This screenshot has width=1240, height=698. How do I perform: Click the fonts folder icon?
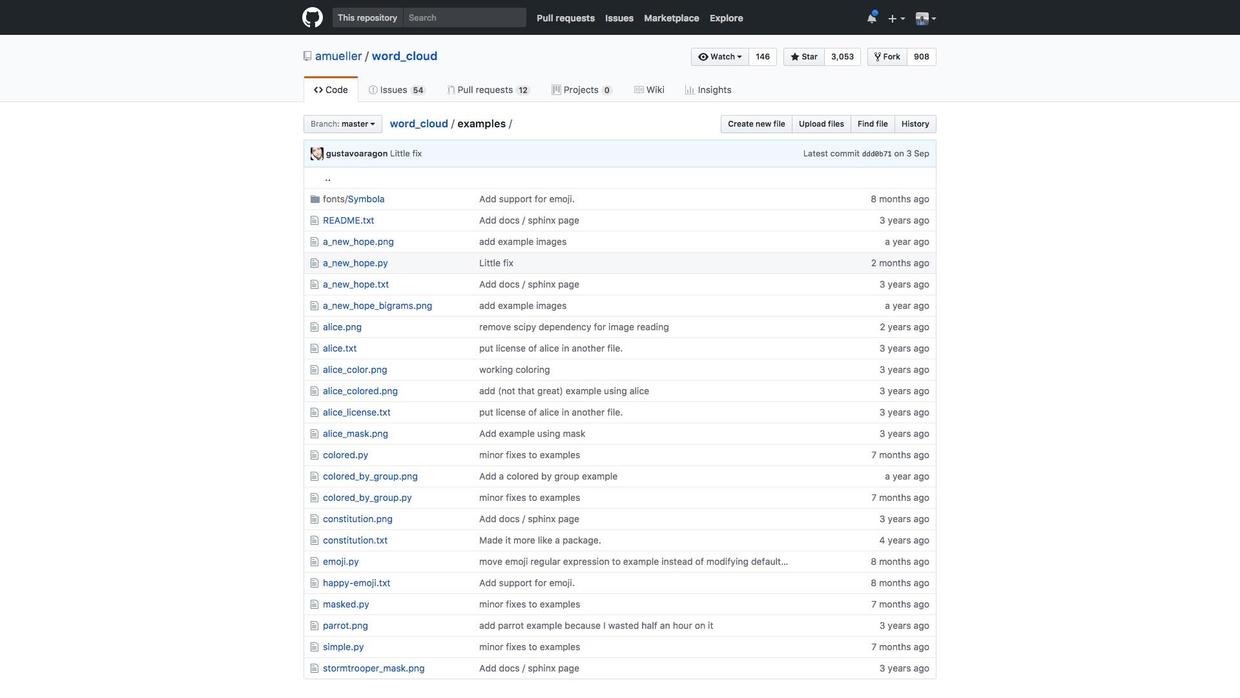(315, 199)
